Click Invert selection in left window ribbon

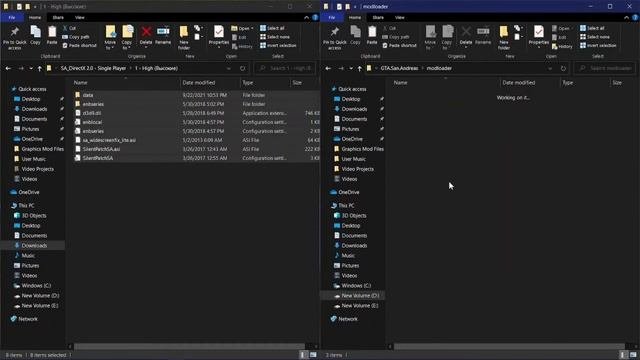[278, 45]
